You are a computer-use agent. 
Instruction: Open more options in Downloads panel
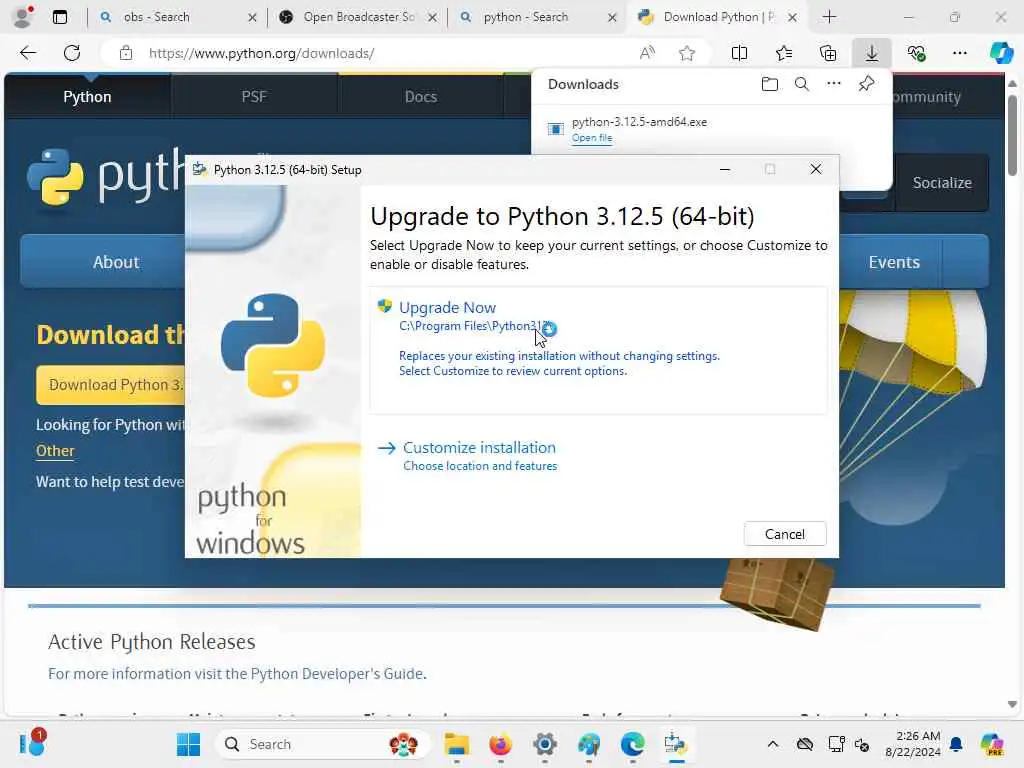coord(834,84)
